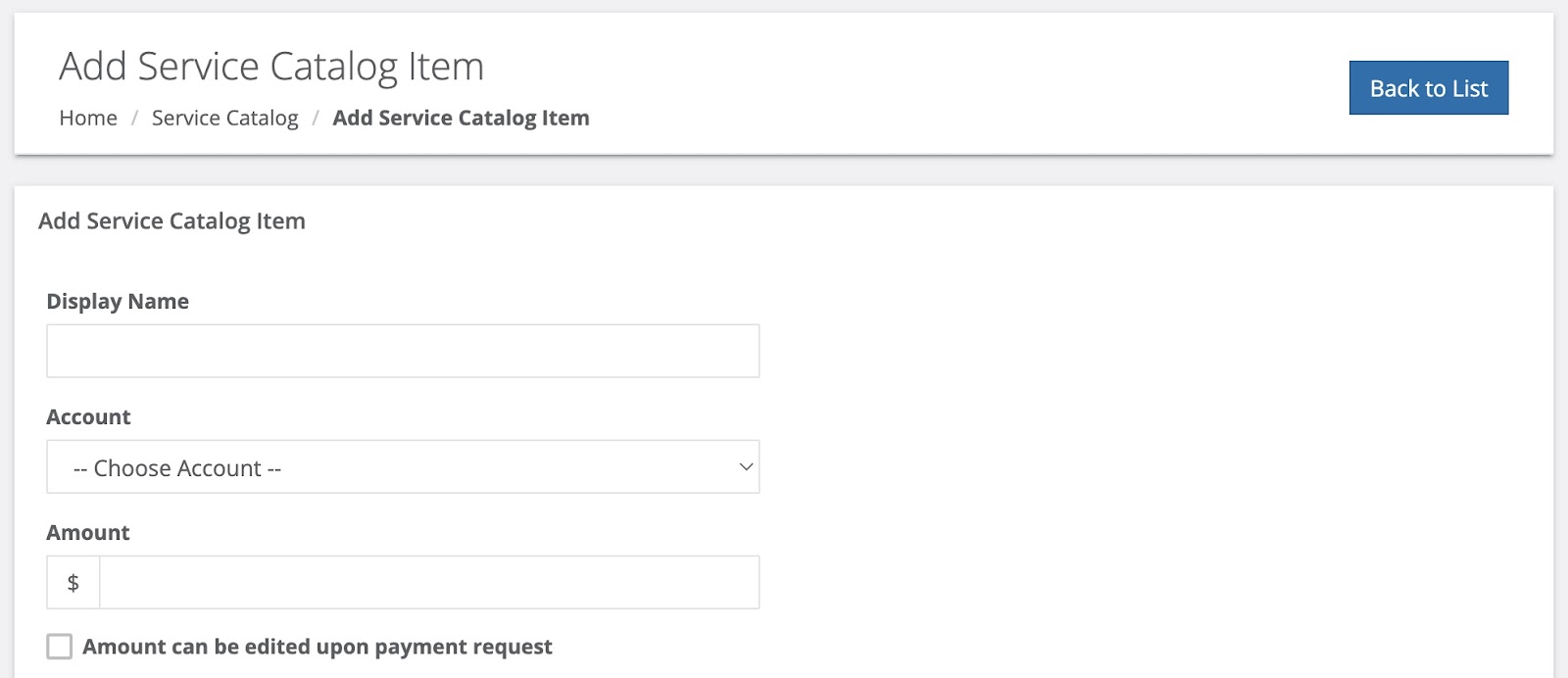The height and width of the screenshot is (678, 1568).
Task: Enable the amount editable checkbox
Action: click(60, 647)
